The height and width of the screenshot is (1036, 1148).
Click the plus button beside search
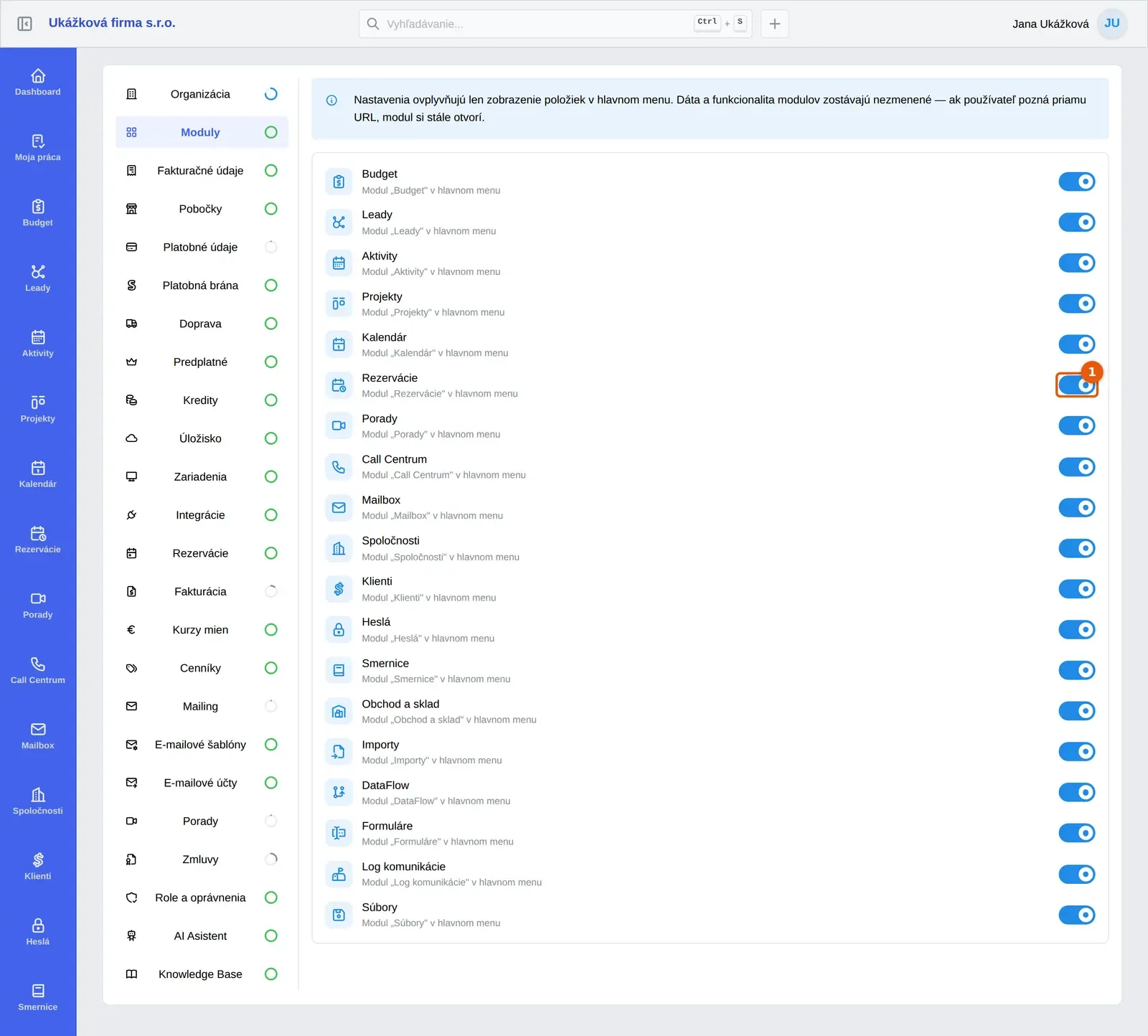(x=775, y=24)
